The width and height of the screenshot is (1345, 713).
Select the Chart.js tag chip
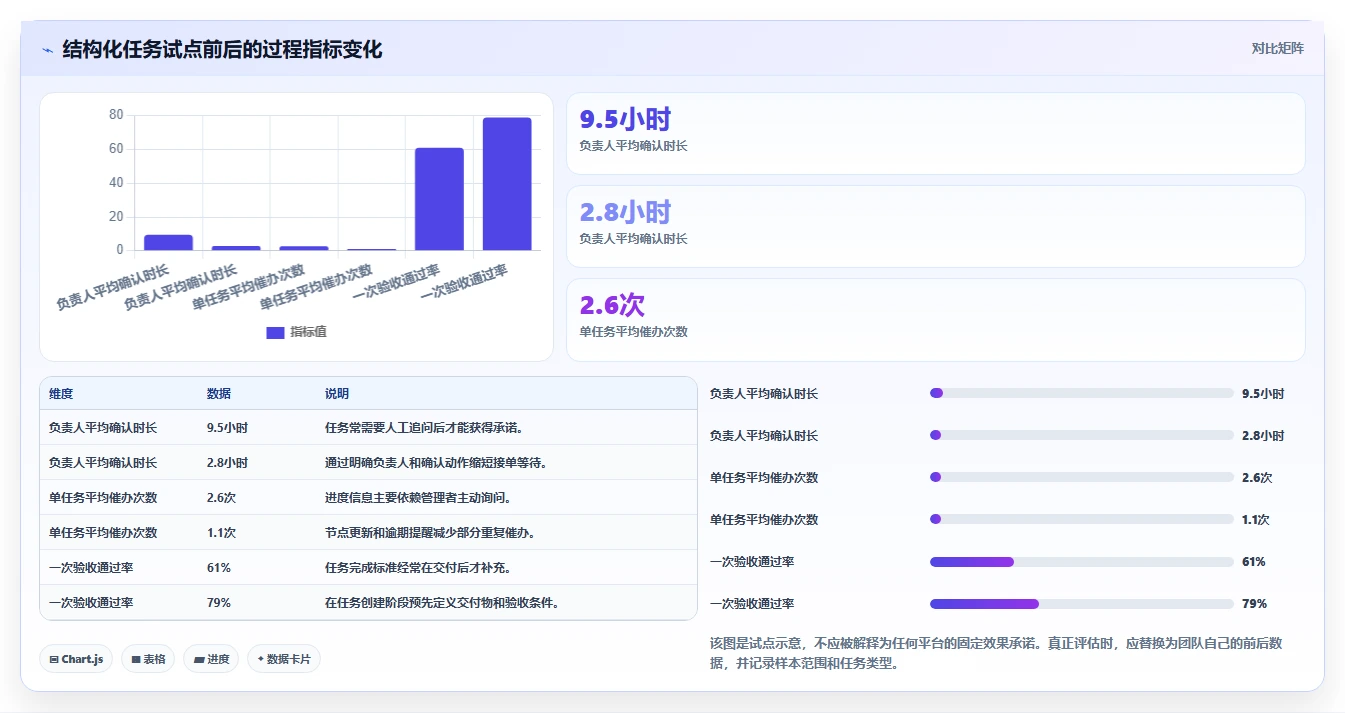coord(76,659)
